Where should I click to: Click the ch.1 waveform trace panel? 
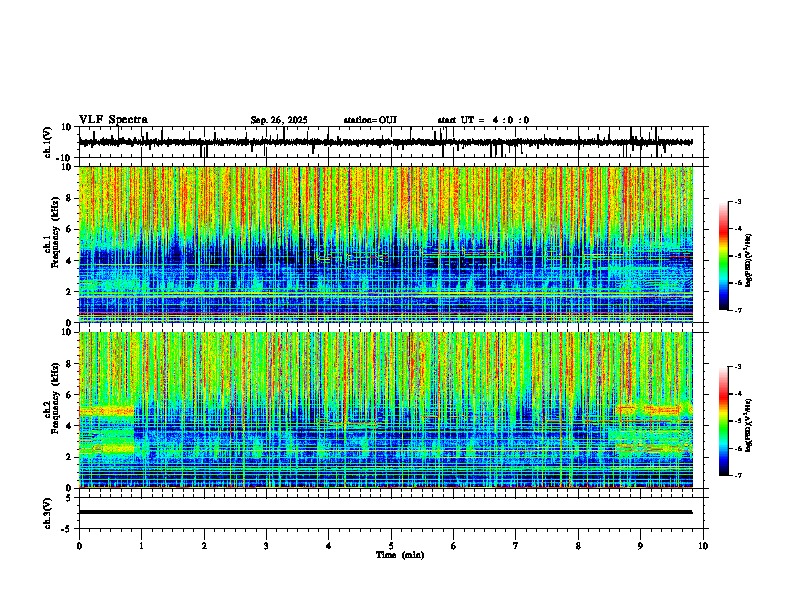(391, 142)
